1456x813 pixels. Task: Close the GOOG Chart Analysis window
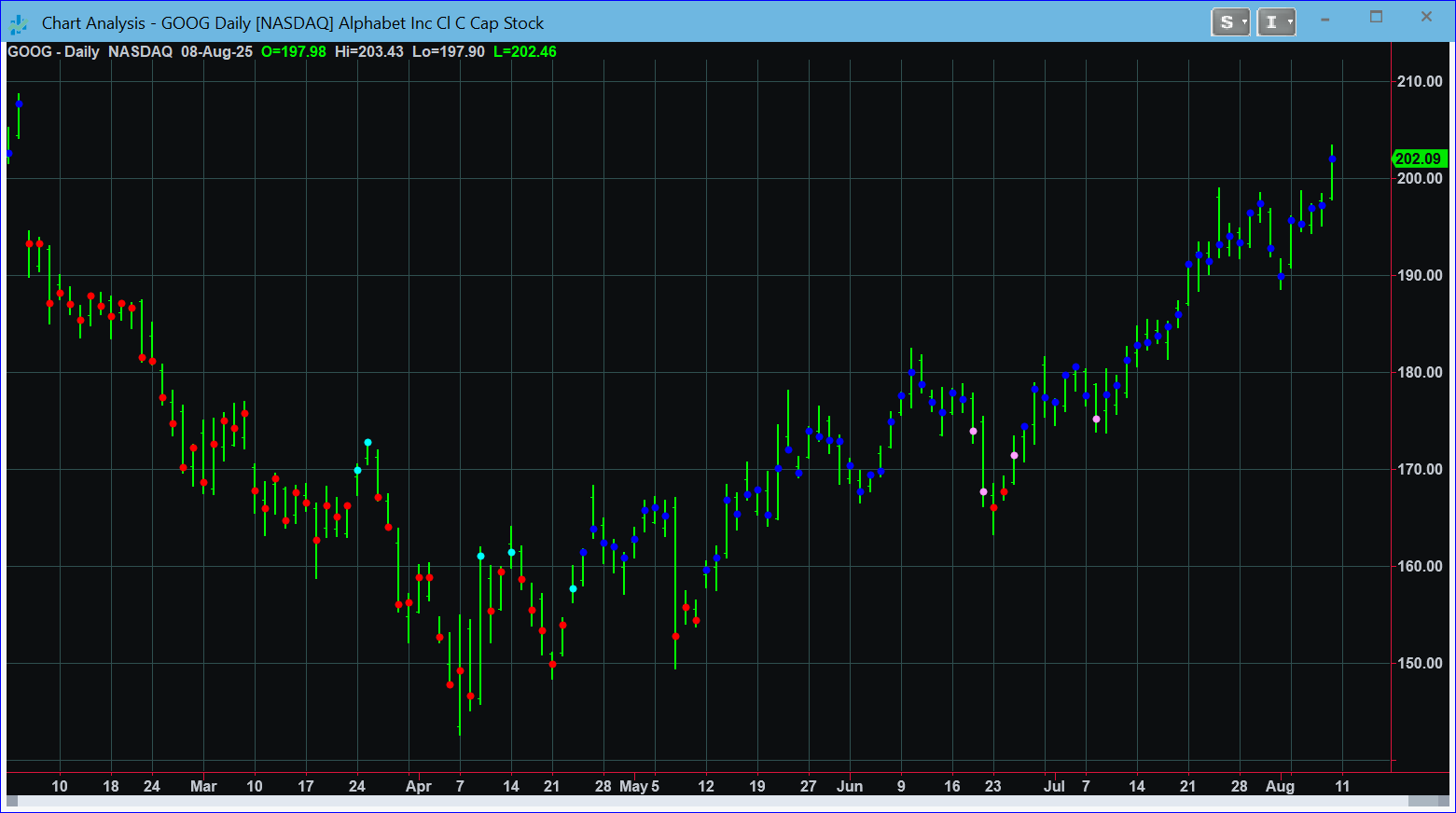click(x=1426, y=18)
